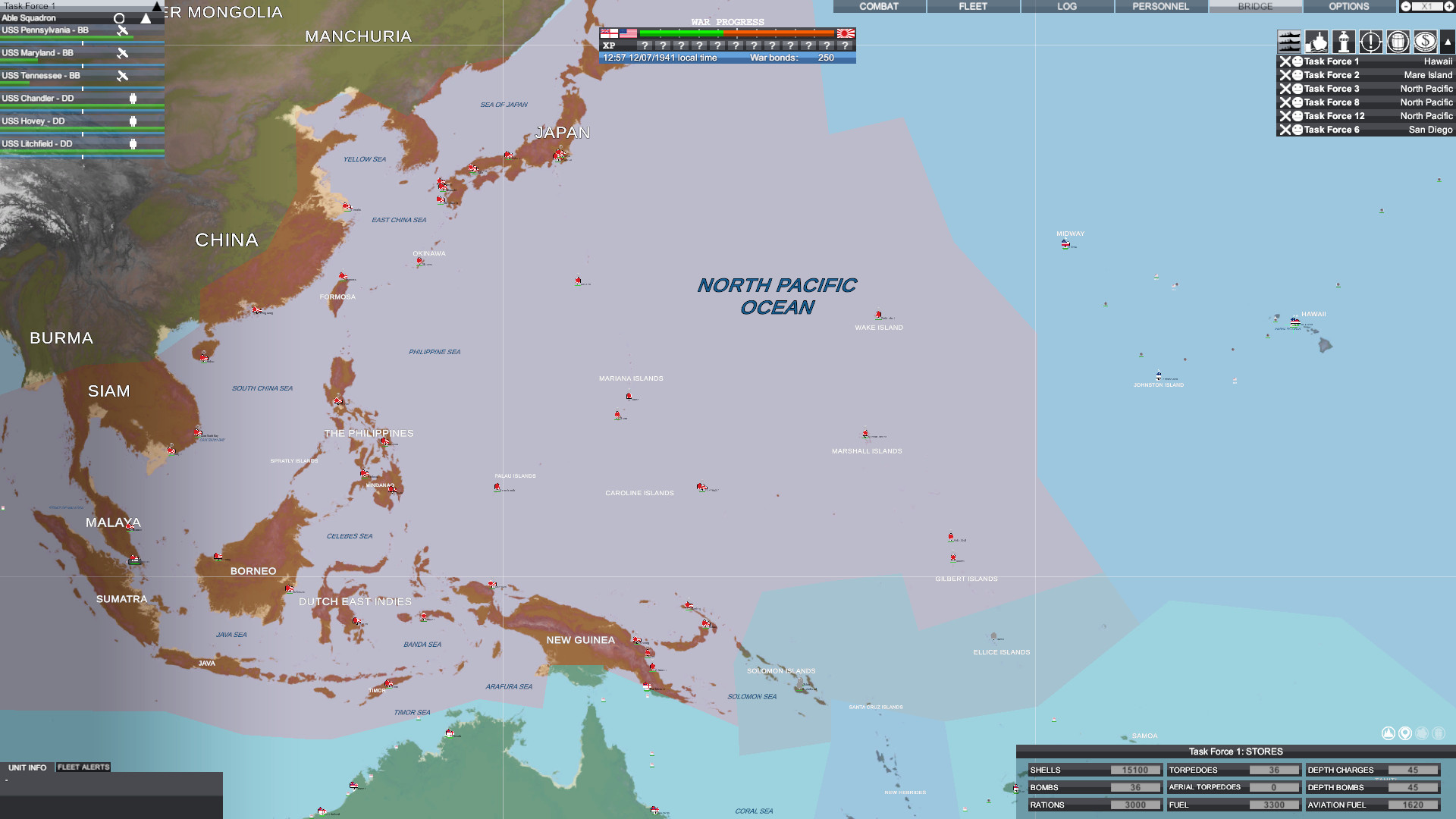Viewport: 1456px width, 819px height.
Task: Collapse the task force list via toolbar triangle
Action: point(1447,41)
